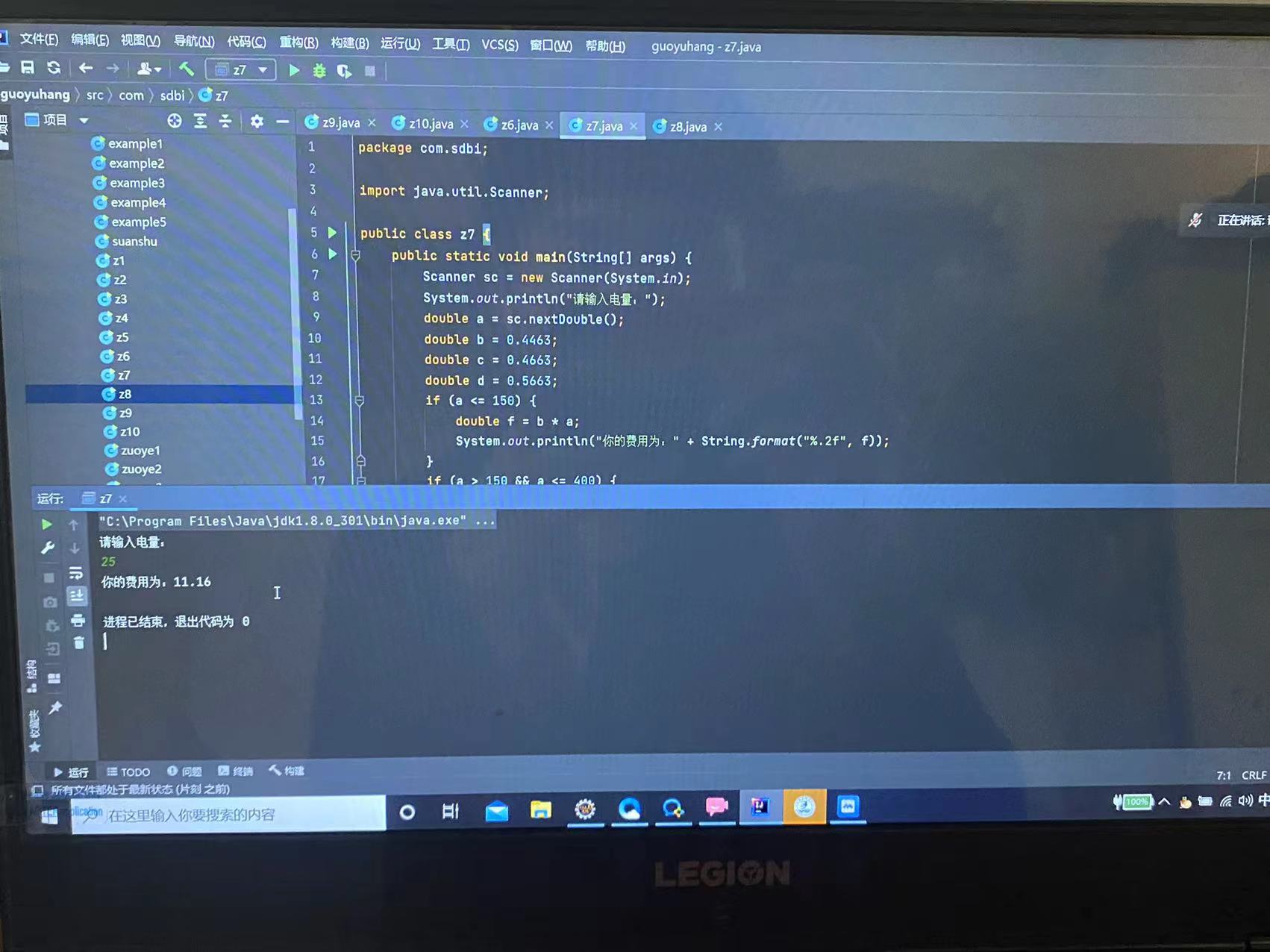
Task: Select example3 in the project tree
Action: [128, 183]
